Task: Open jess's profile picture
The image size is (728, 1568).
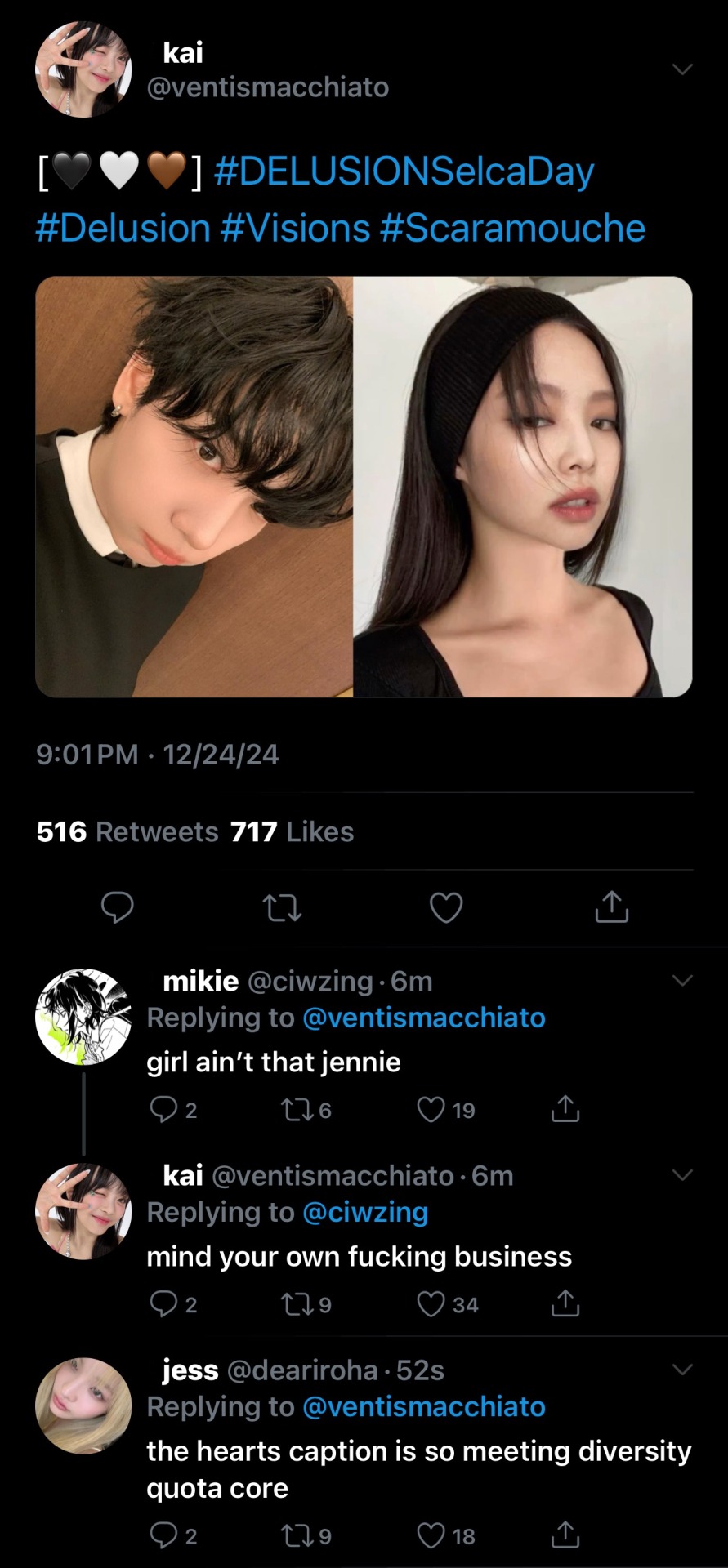Action: (x=83, y=1405)
